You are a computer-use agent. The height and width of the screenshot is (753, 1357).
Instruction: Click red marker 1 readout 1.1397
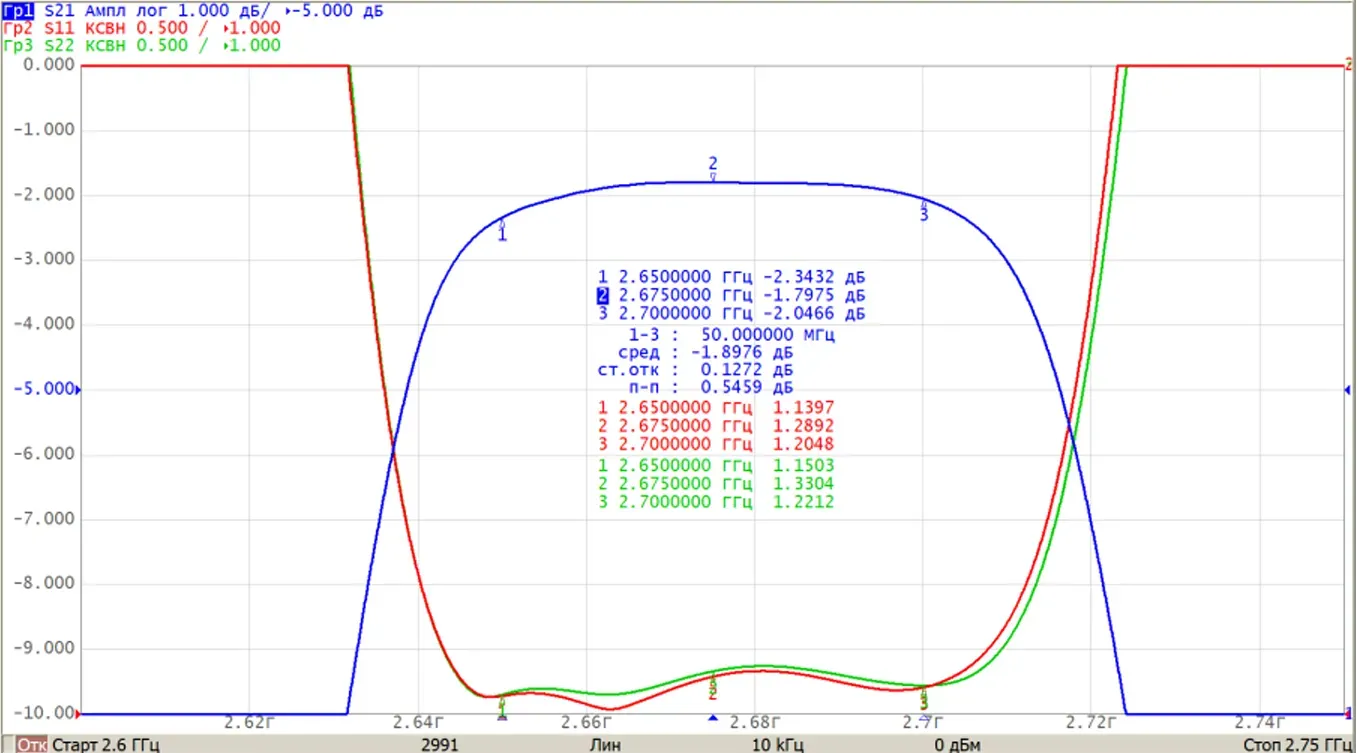coord(804,408)
